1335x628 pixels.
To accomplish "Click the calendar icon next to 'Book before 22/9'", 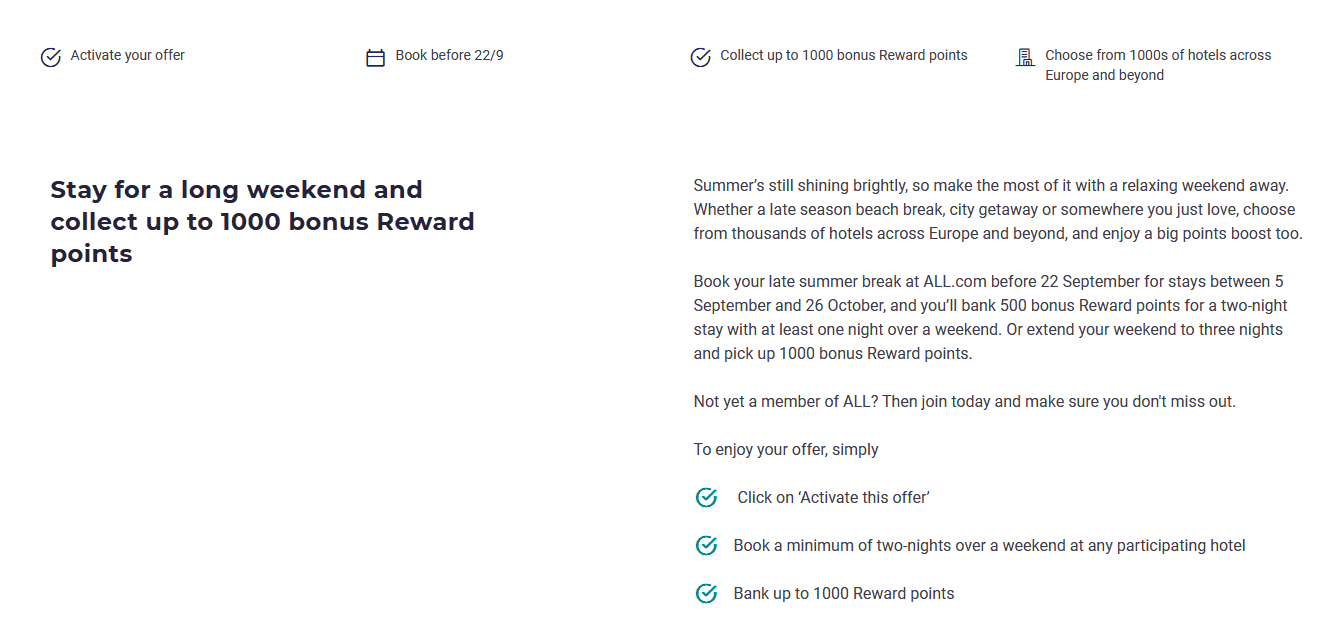I will click(375, 58).
